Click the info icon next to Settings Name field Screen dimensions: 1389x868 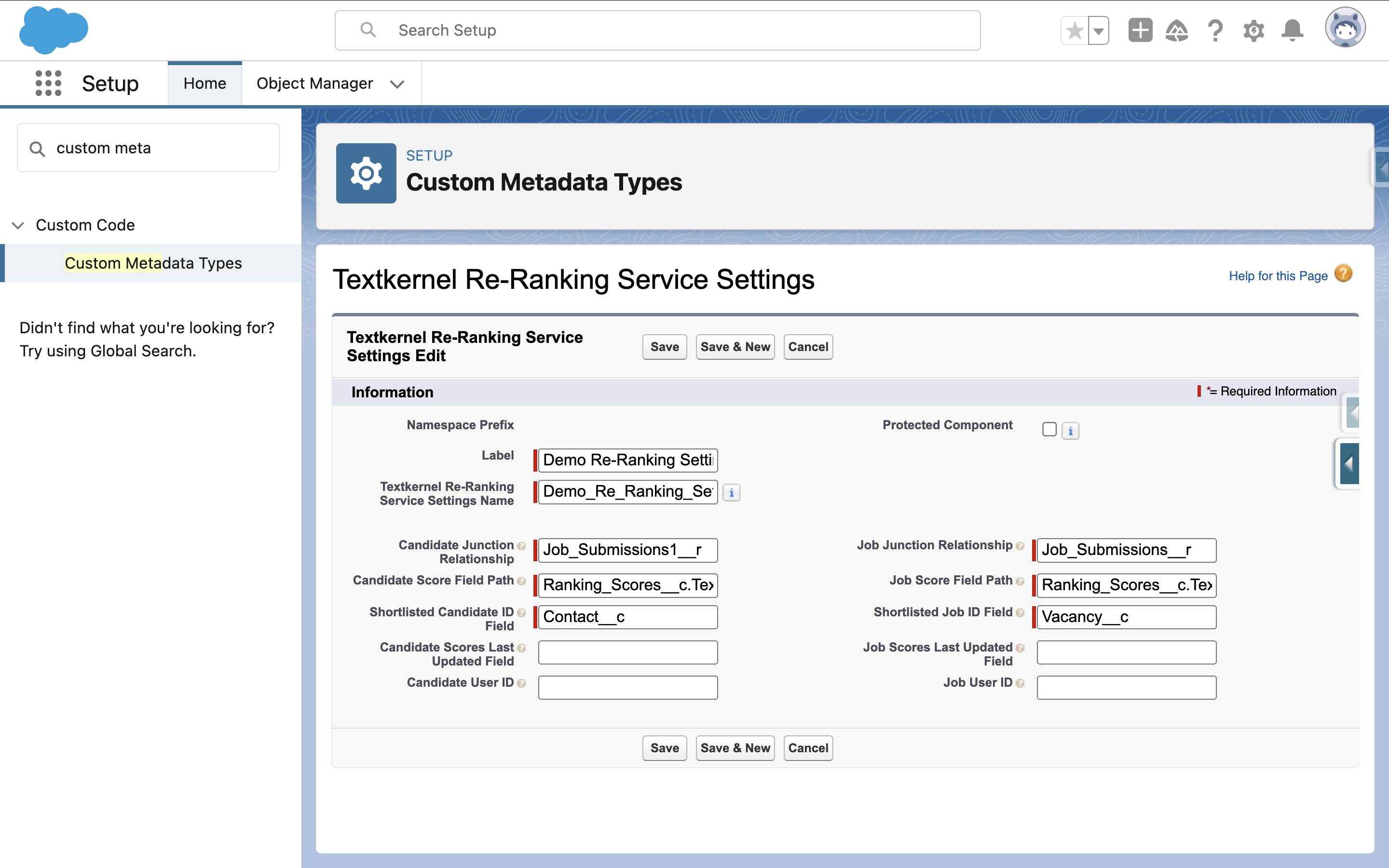click(x=732, y=492)
